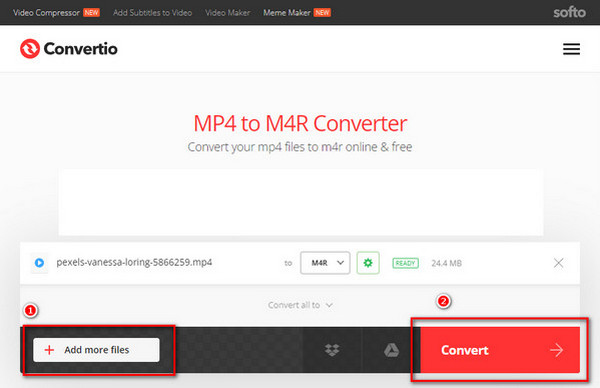Play the pexels-vanessa-loring video preview icon

tap(39, 263)
